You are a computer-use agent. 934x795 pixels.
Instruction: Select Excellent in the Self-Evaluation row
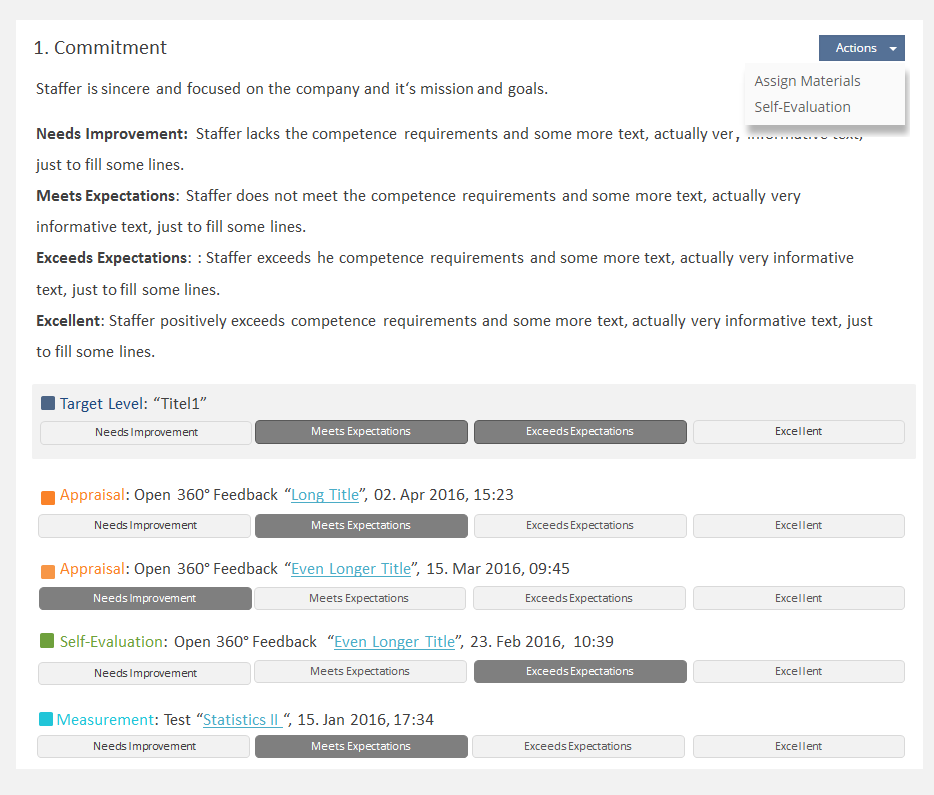[798, 672]
